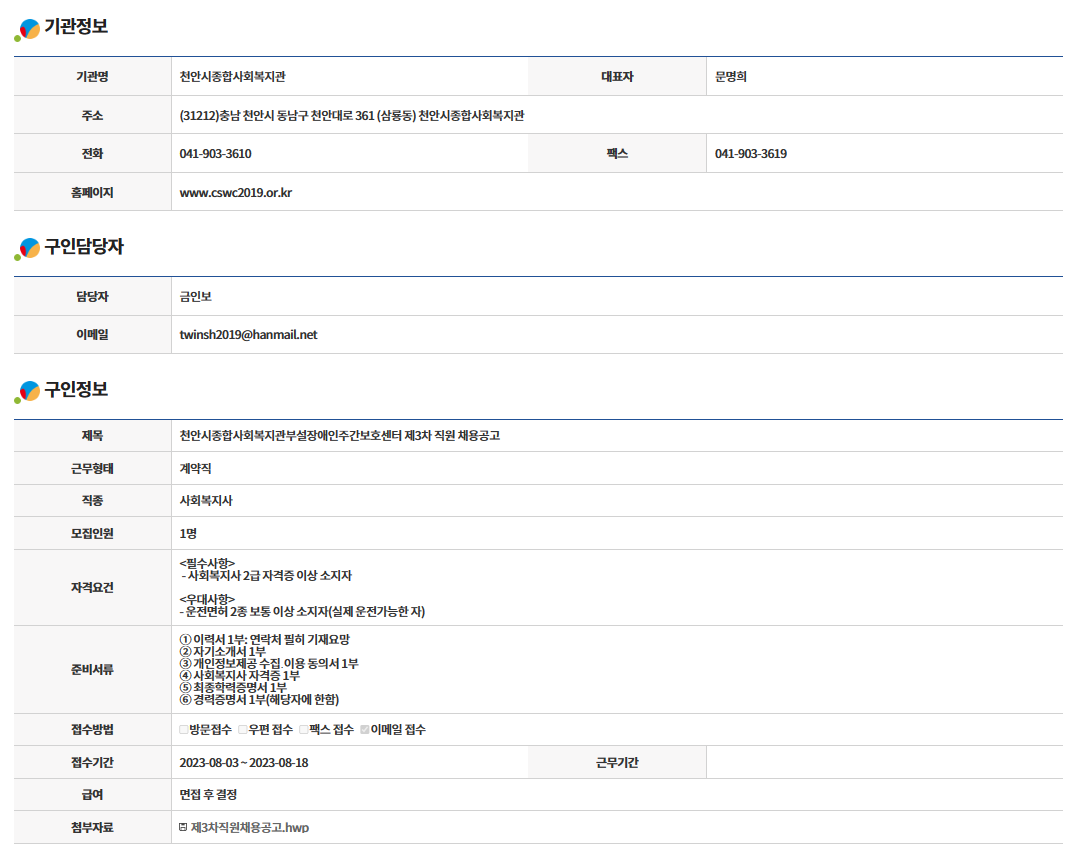This screenshot has width=1092, height=847.
Task: Uncheck the 이메일 접수 checkbox
Action: pos(365,730)
